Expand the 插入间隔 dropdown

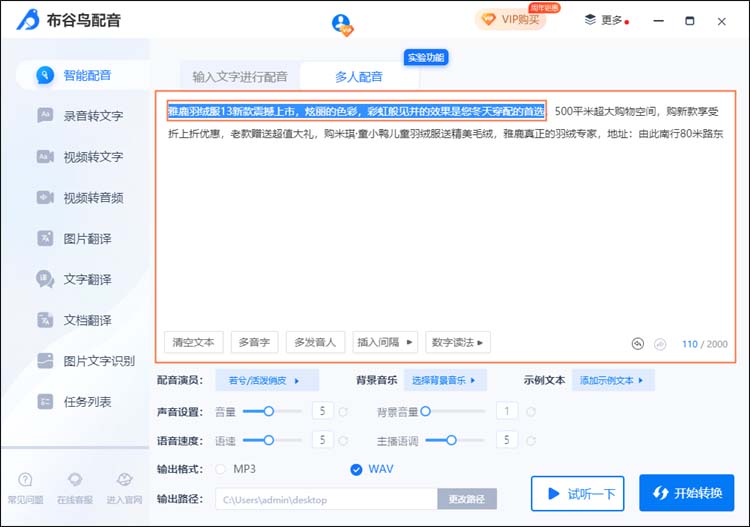pyautogui.click(x=385, y=342)
